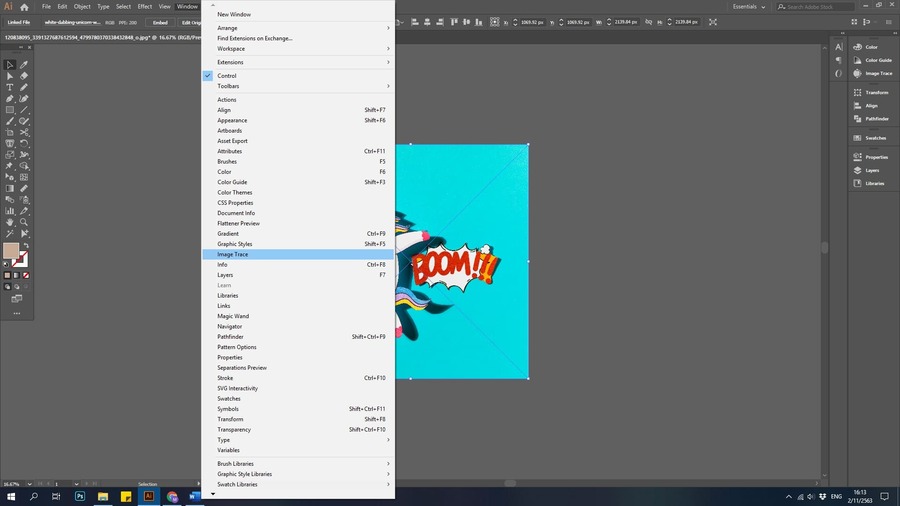This screenshot has height=506, width=900.
Task: Click the BOOM!!! image on artboard
Action: tap(455, 267)
